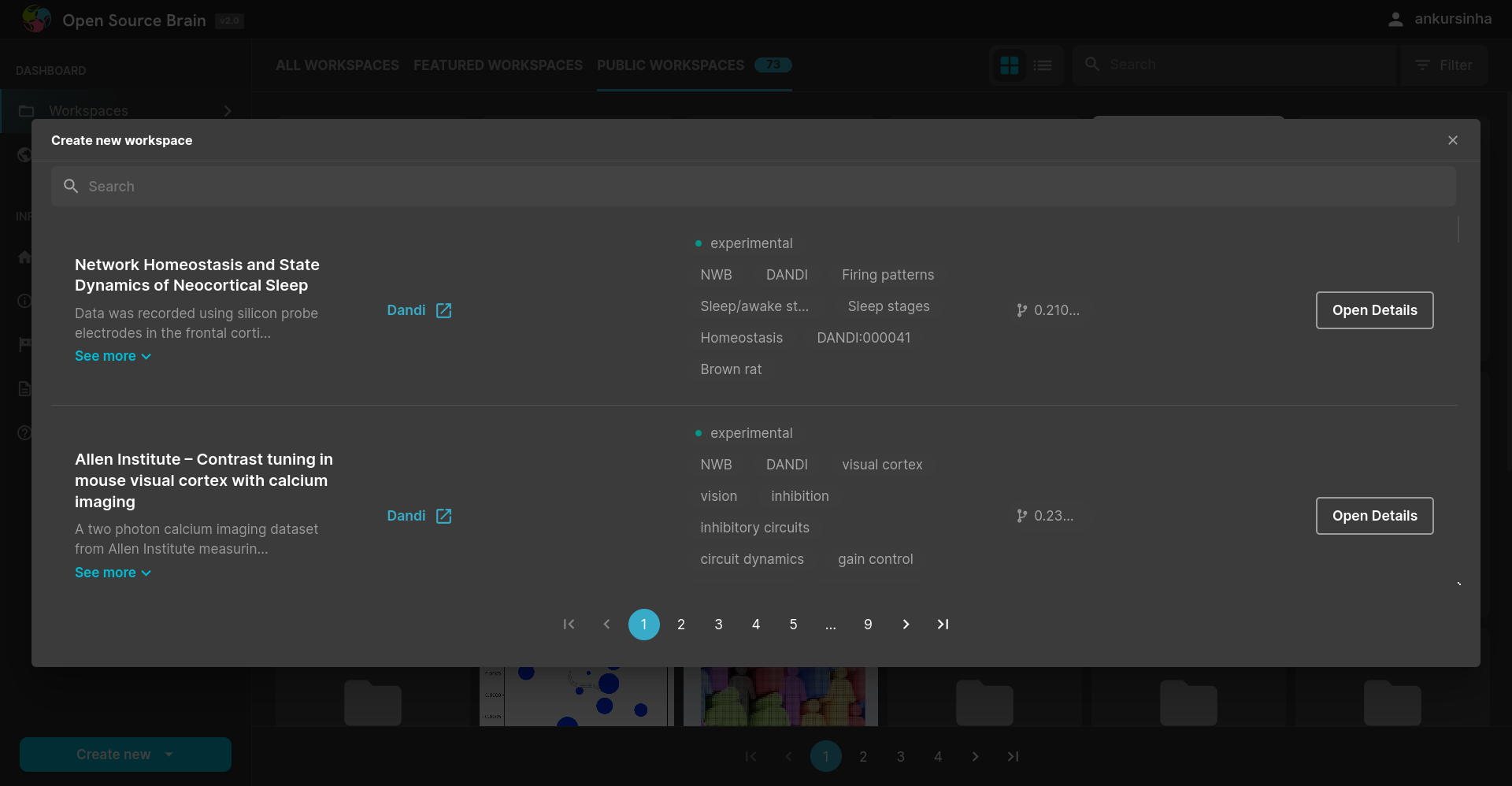Open the Create new dropdown button

click(125, 754)
